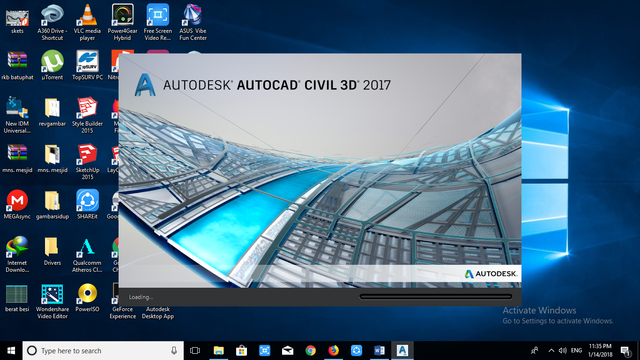The width and height of the screenshot is (640, 360).
Task: Select AutoCAD Civil 3D taskbar button
Action: pyautogui.click(x=402, y=351)
